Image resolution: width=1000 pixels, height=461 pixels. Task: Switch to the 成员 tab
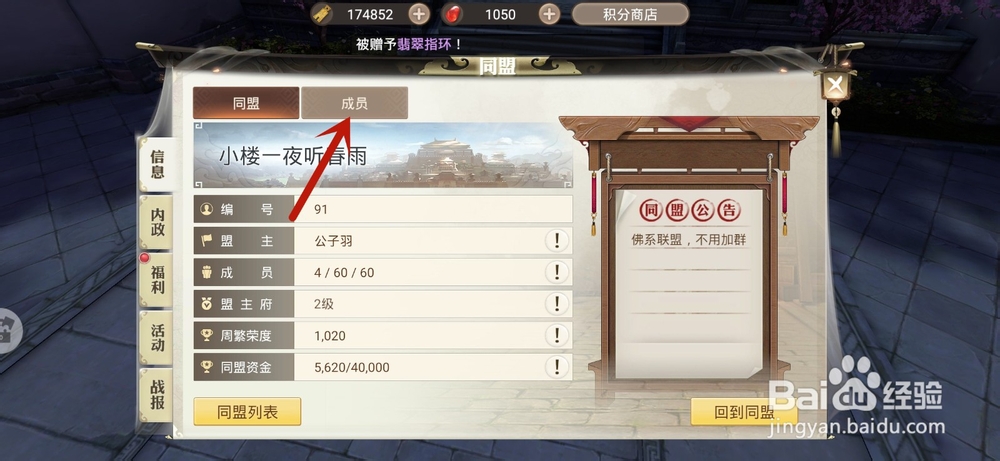tap(355, 103)
